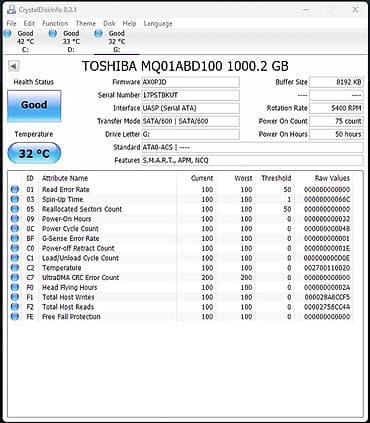This screenshot has height=423, width=370.
Task: Select the UltraDMA CRC Error Count name
Action: pos(80,277)
